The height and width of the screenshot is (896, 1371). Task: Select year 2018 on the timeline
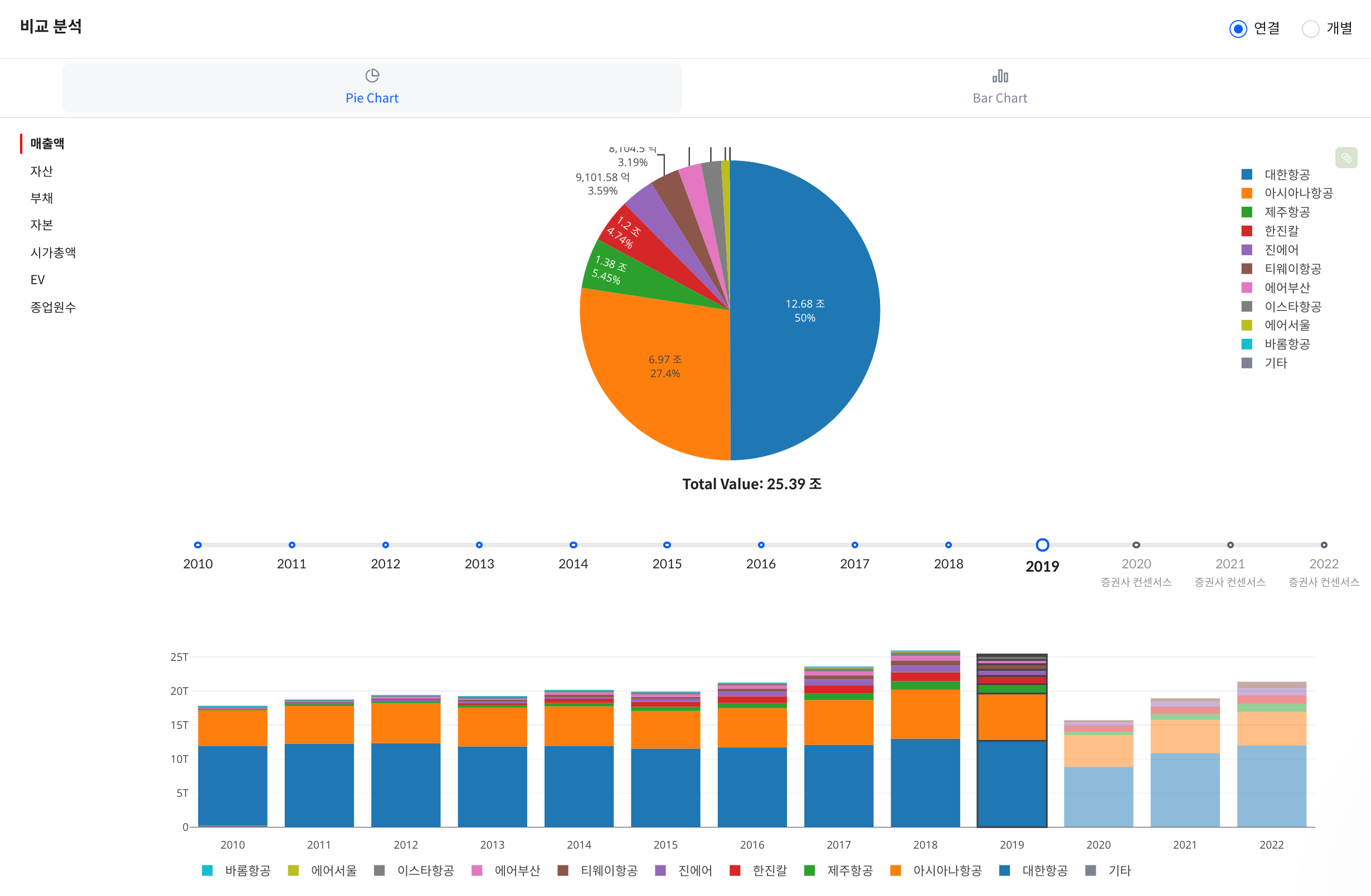click(x=948, y=545)
